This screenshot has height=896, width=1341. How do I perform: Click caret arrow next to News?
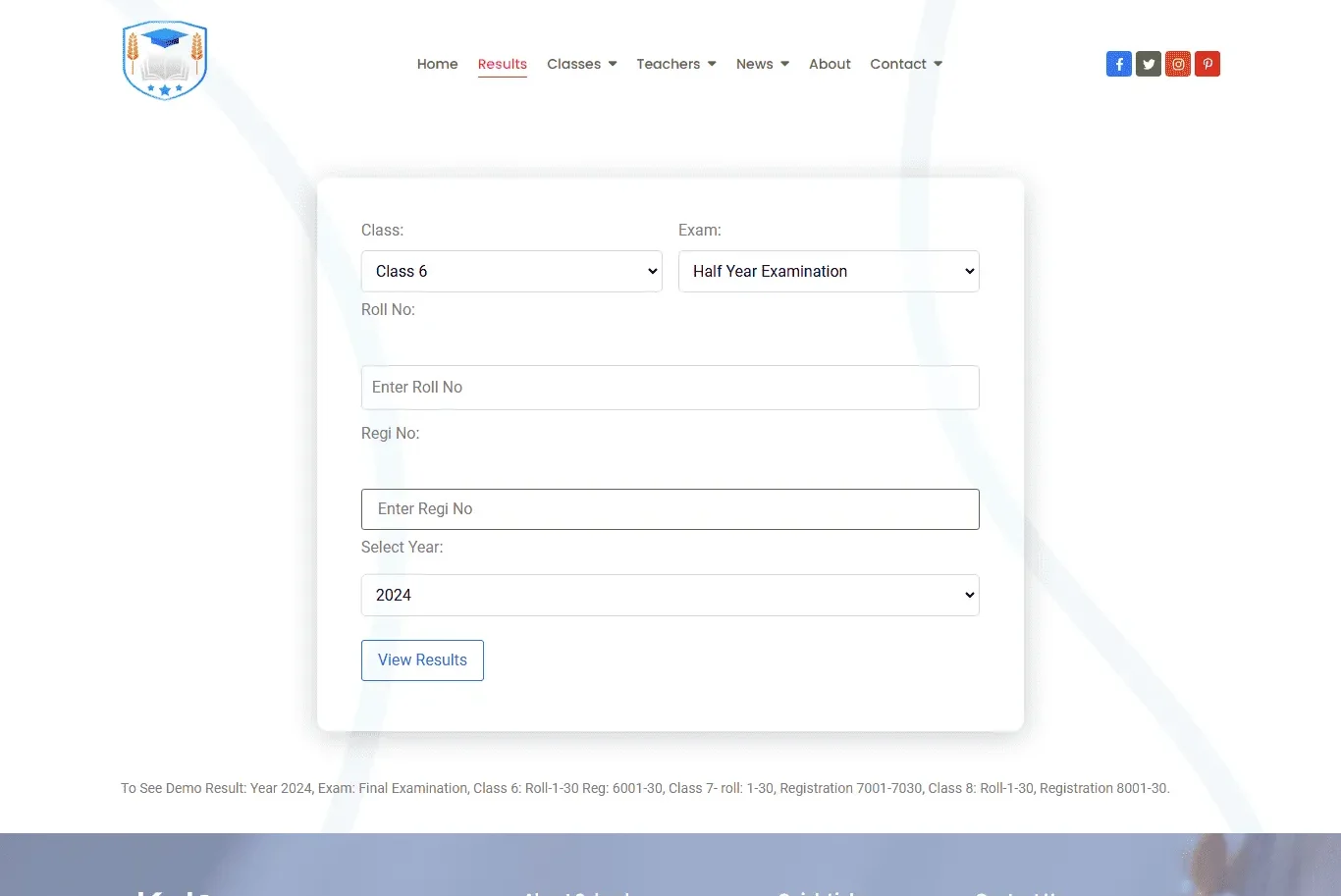pyautogui.click(x=784, y=64)
